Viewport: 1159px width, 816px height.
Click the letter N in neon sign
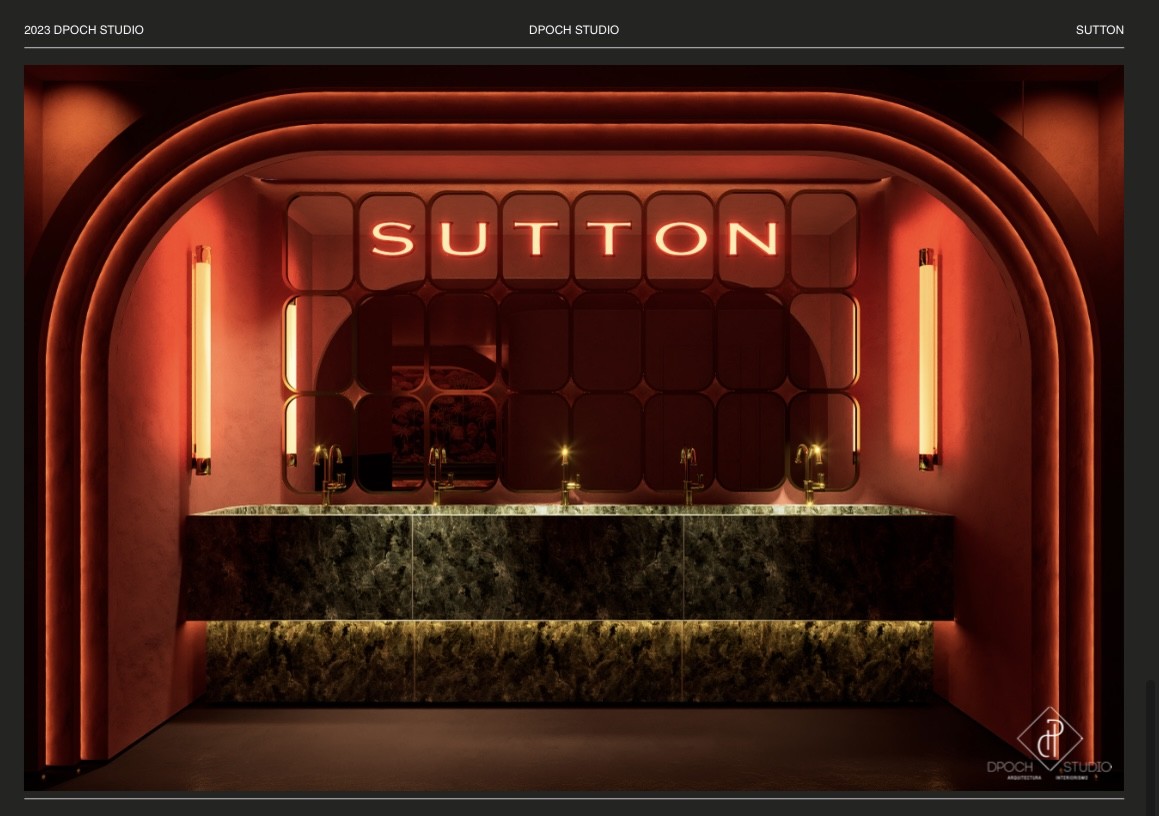point(751,239)
